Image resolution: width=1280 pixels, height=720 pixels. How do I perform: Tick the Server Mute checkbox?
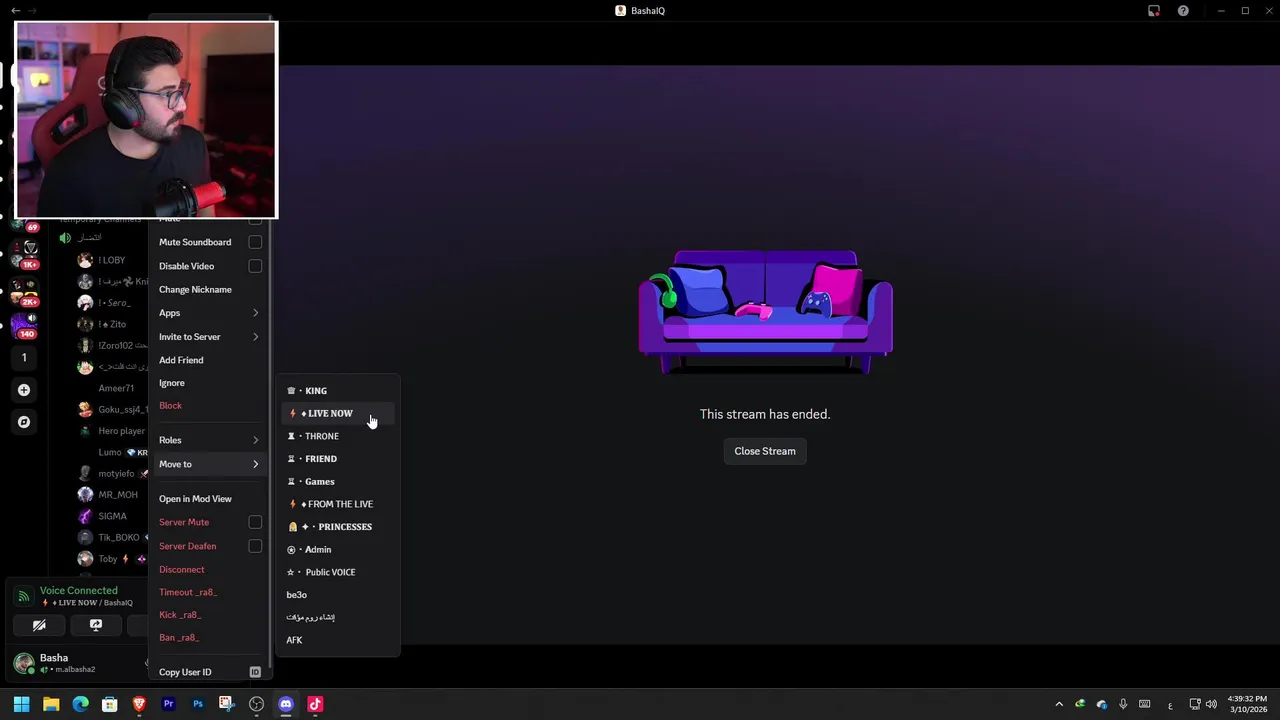[x=255, y=522]
